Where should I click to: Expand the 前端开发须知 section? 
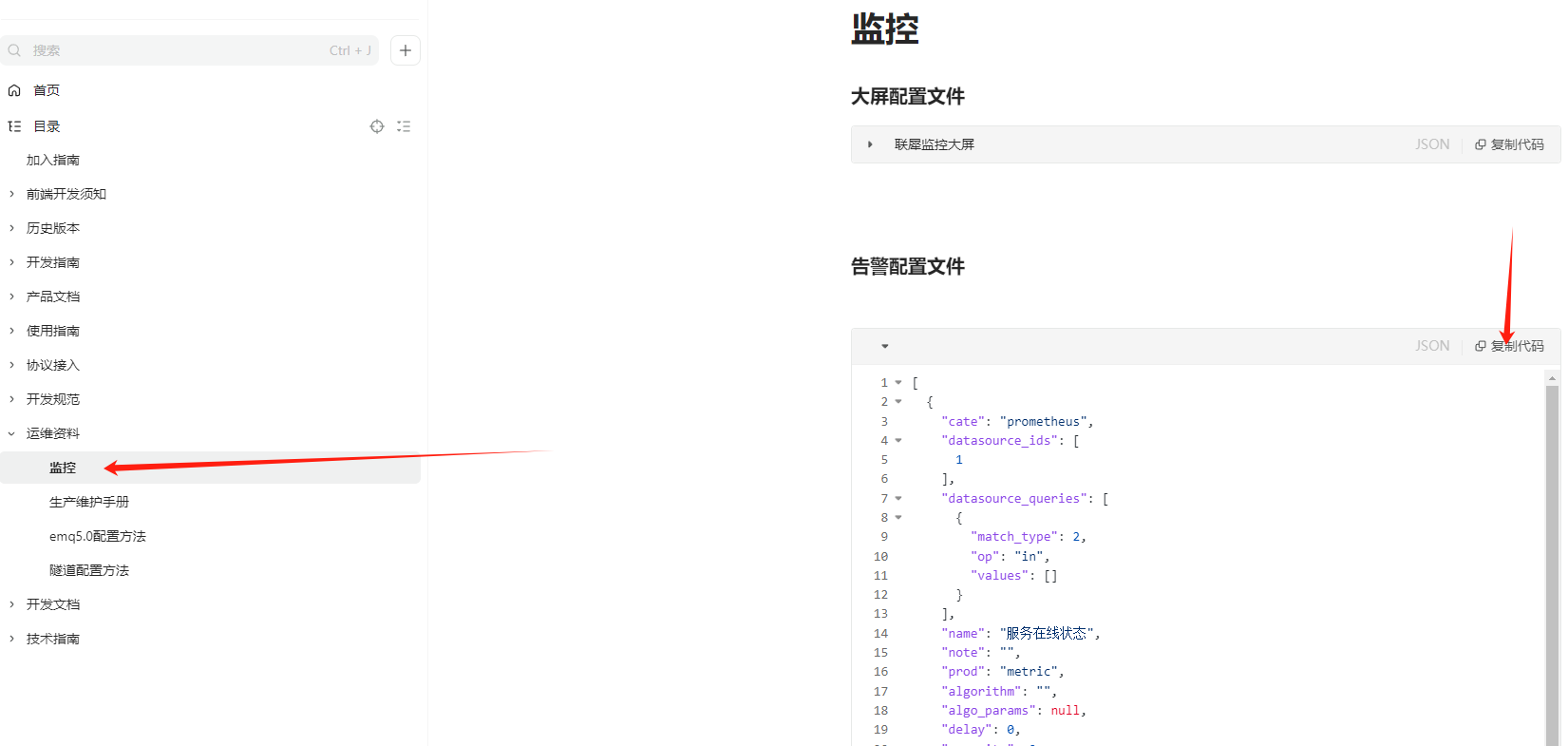pos(11,194)
